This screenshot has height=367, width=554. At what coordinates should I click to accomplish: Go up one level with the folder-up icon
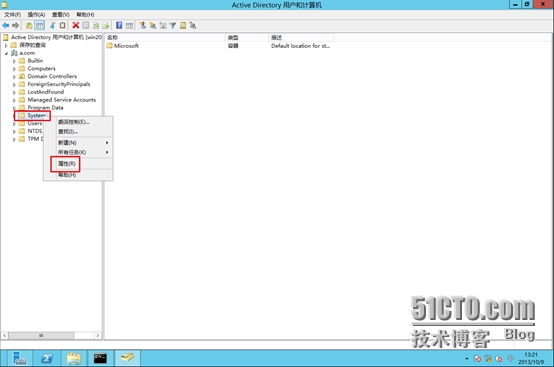click(x=29, y=25)
